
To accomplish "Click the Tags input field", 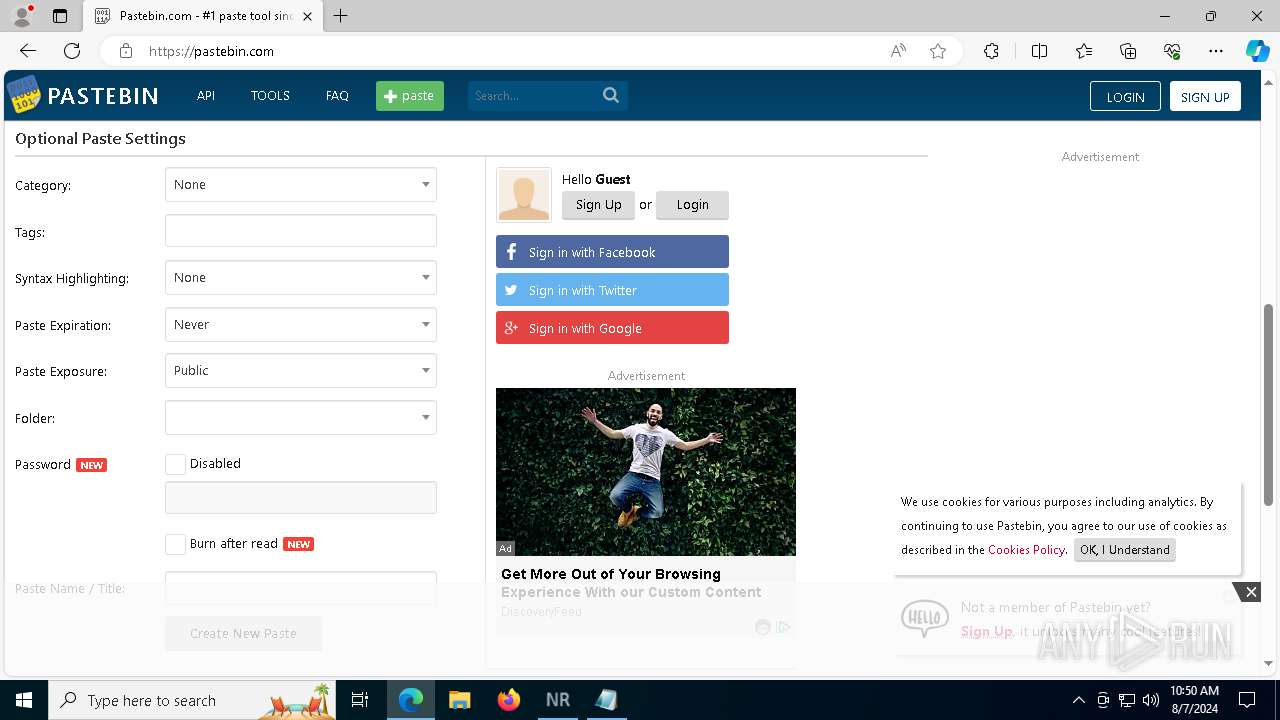I will pos(301,231).
